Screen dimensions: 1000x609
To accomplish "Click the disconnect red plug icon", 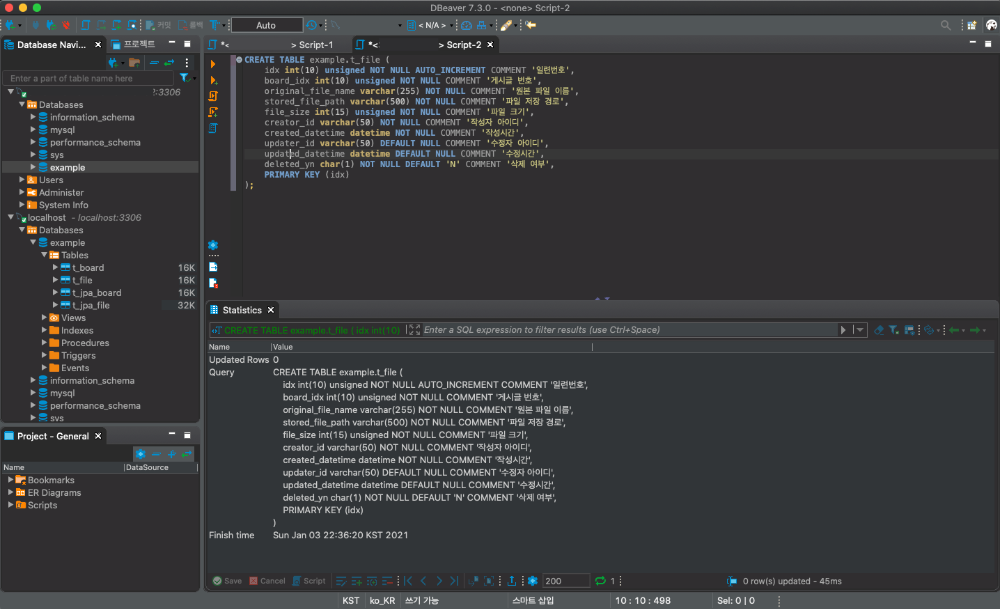I will 66,25.
